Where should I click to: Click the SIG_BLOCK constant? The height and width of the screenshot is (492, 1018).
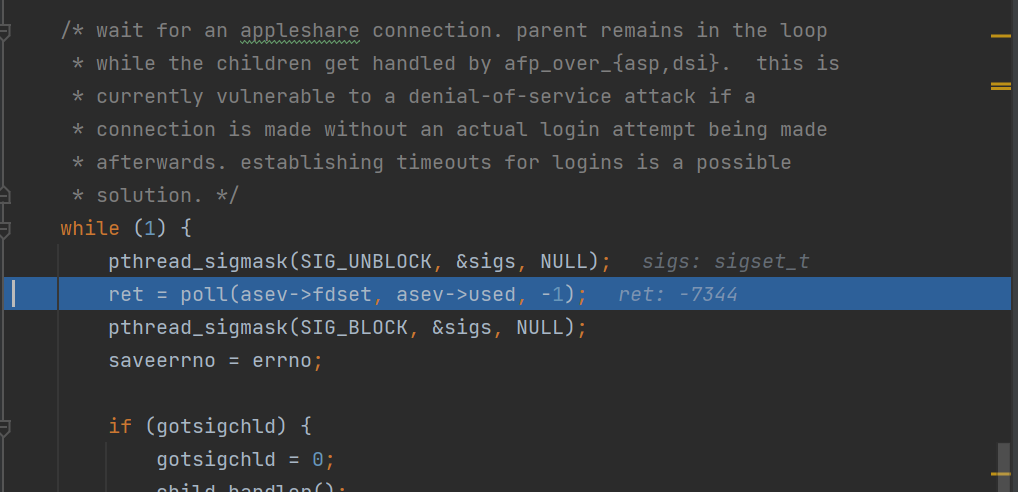(x=353, y=328)
